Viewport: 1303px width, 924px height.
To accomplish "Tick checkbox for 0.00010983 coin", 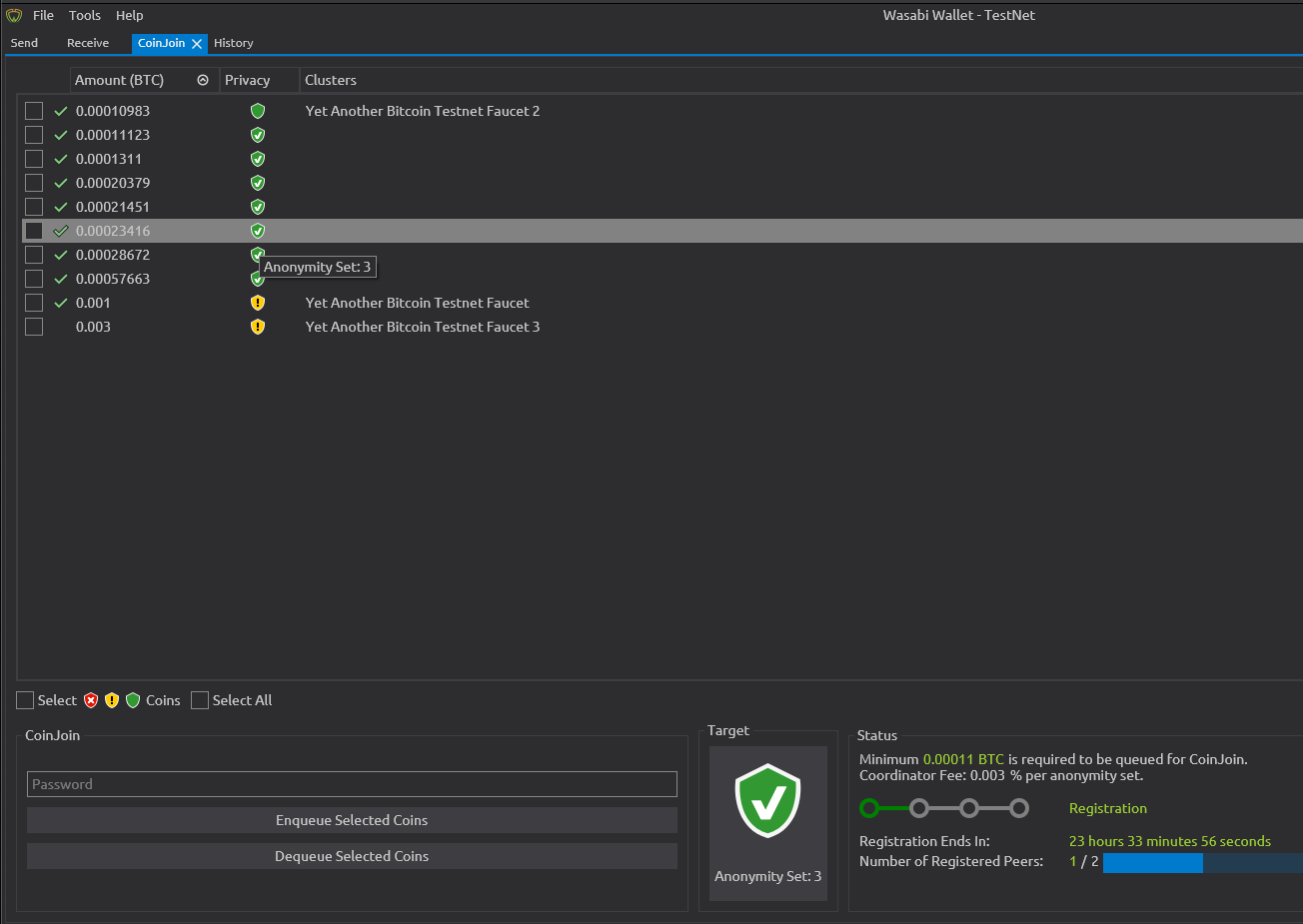I will pyautogui.click(x=34, y=111).
